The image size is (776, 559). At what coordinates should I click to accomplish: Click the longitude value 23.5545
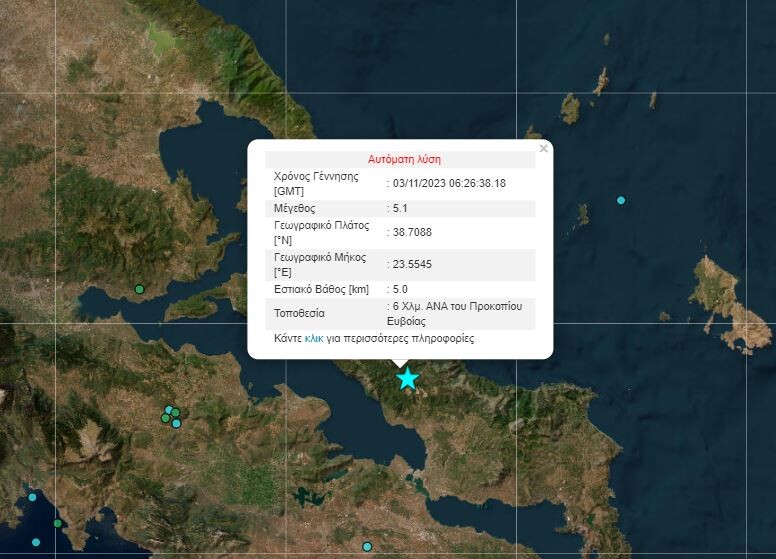412,265
